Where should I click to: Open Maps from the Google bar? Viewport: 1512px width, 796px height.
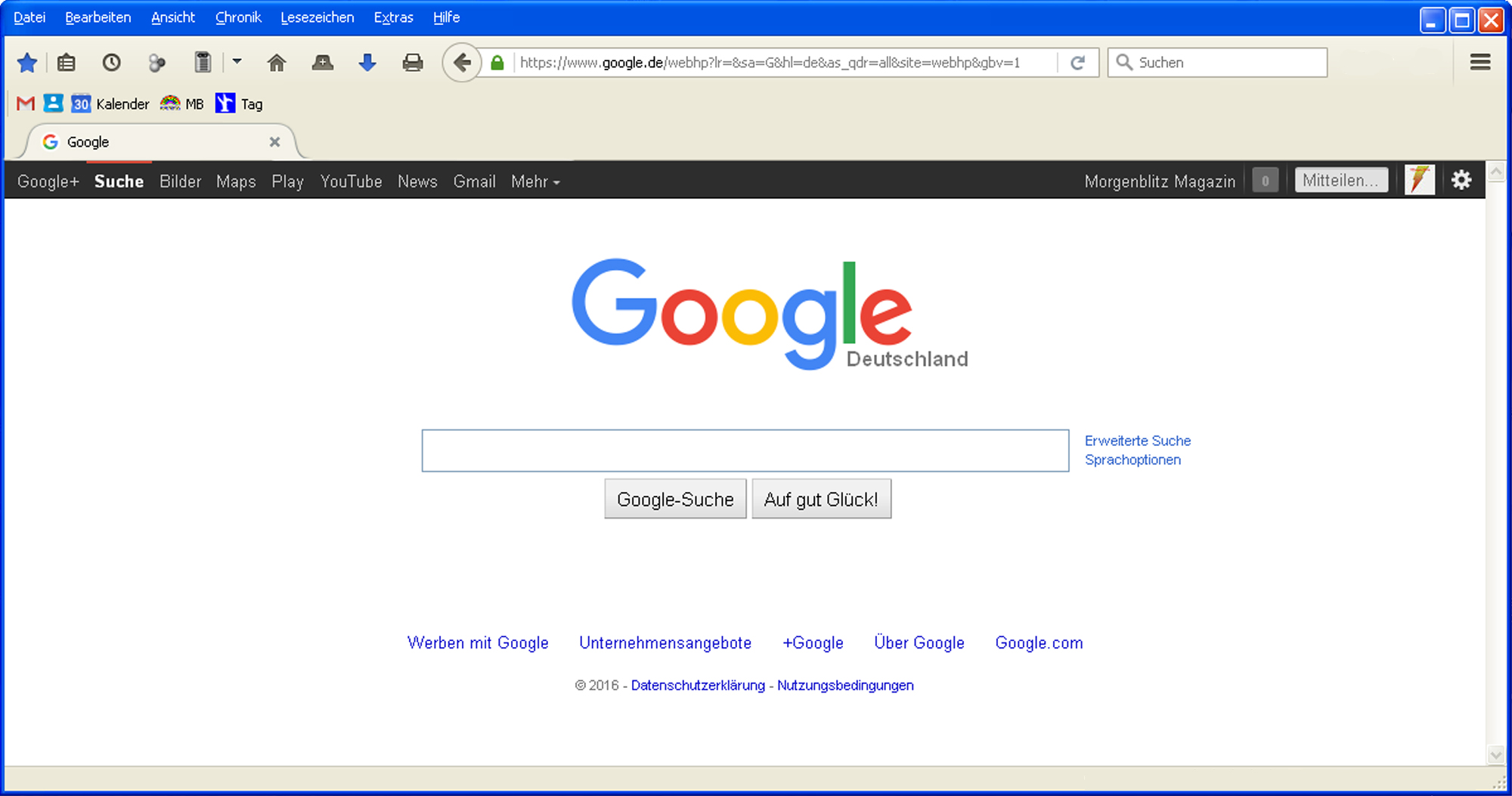tap(236, 181)
